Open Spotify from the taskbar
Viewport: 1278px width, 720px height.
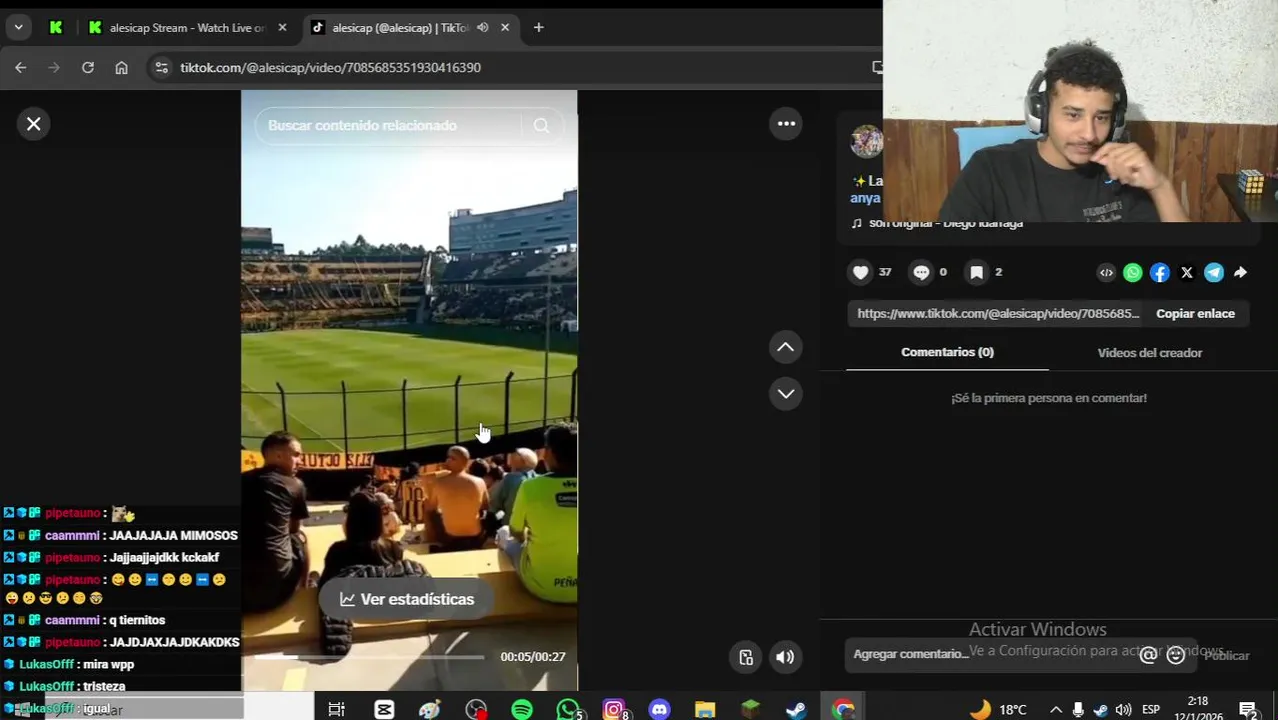[522, 709]
